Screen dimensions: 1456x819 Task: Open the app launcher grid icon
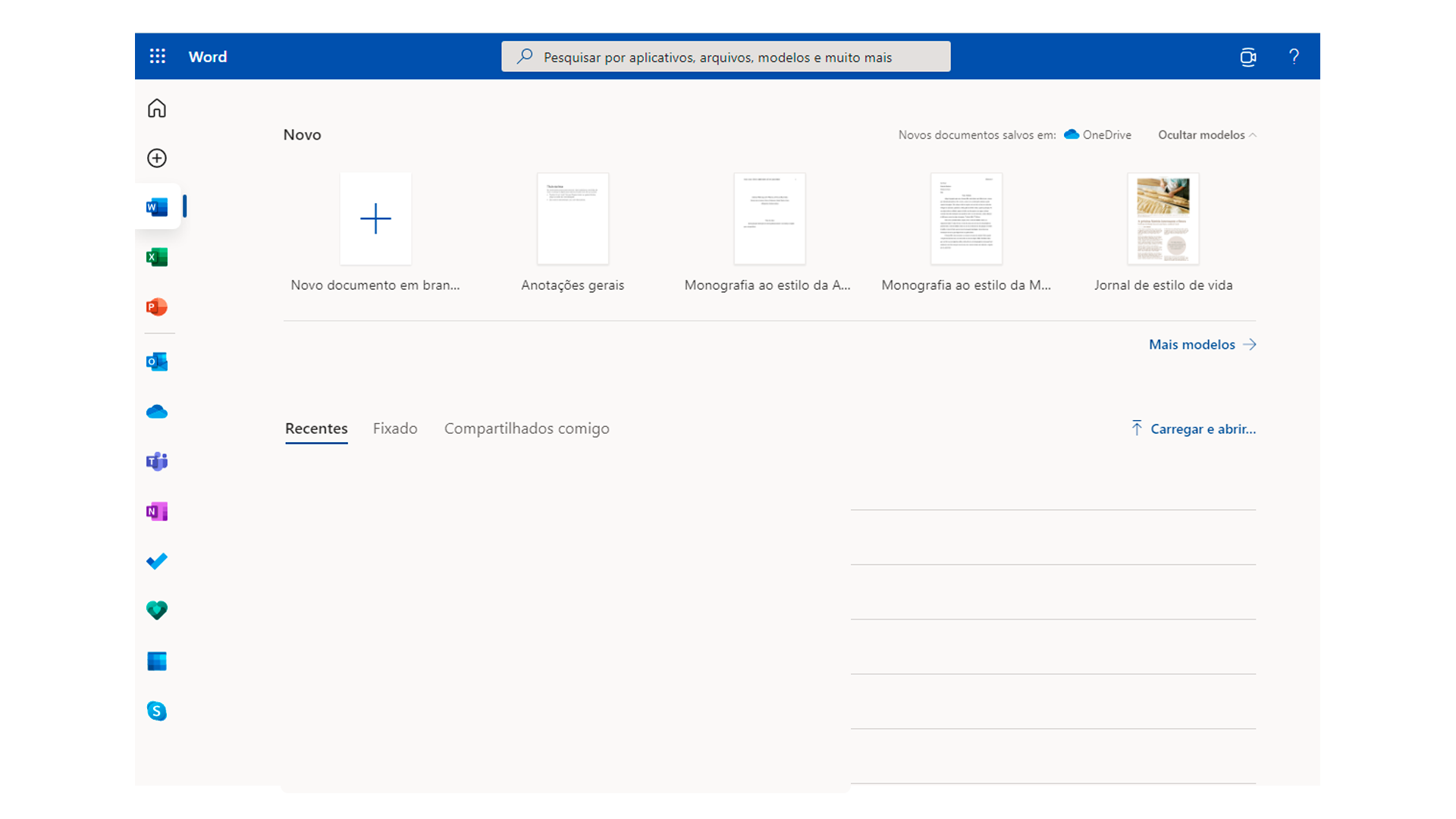tap(157, 56)
